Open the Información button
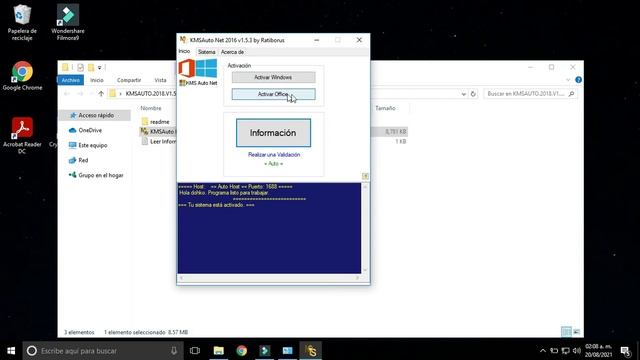Screen dimensions: 640x360 (x=273, y=133)
